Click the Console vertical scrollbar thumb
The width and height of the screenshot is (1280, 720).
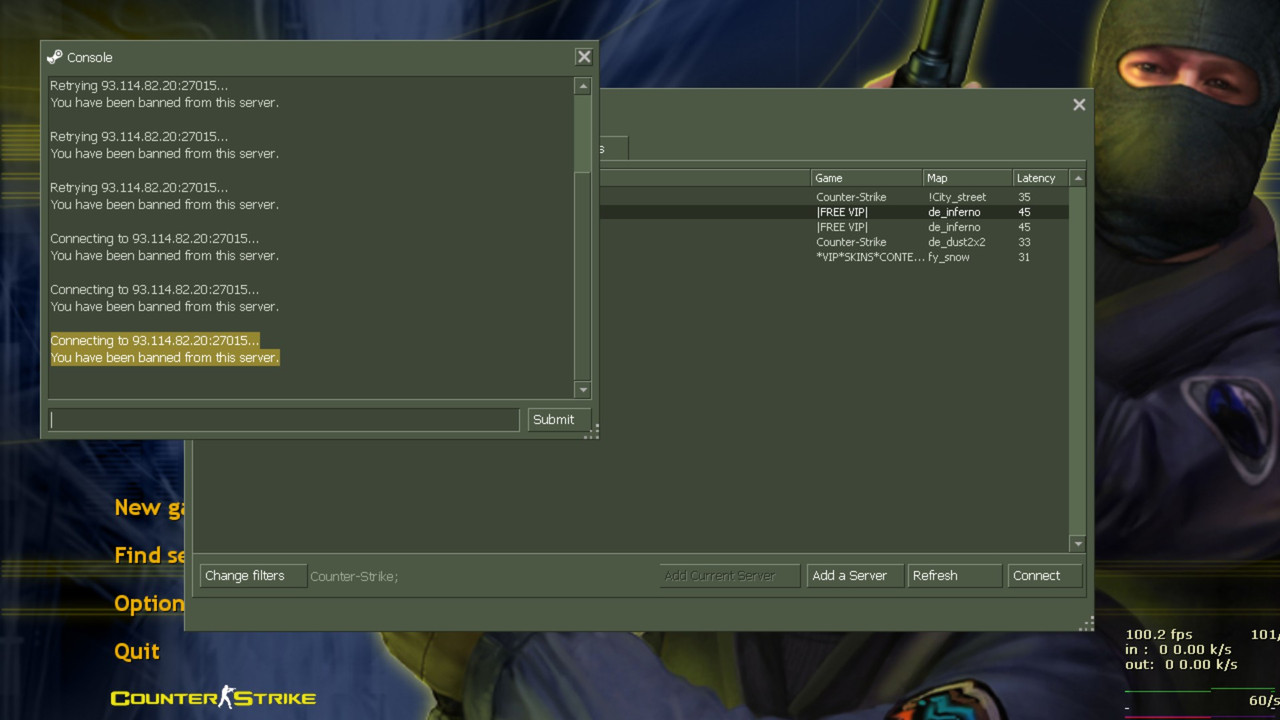pos(583,132)
